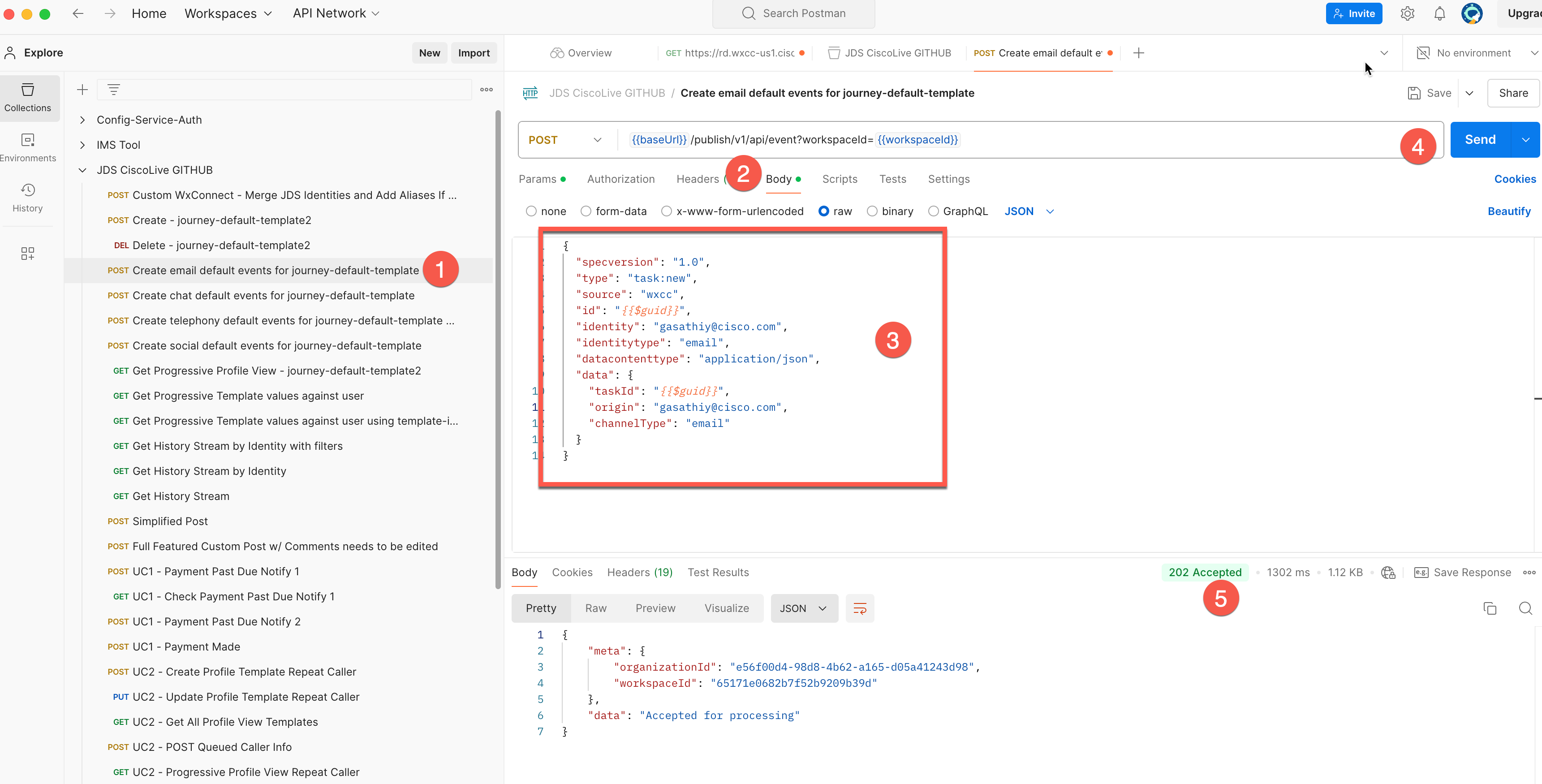This screenshot has height=784, width=1542.
Task: Click the plus icon to open new tab
Action: click(1138, 53)
